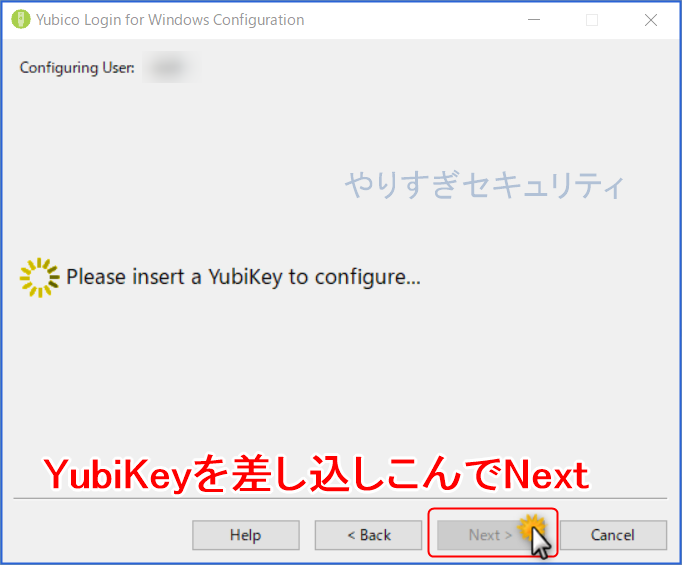Click the orange click-burst marker on Next
The image size is (682, 565).
pos(532,526)
